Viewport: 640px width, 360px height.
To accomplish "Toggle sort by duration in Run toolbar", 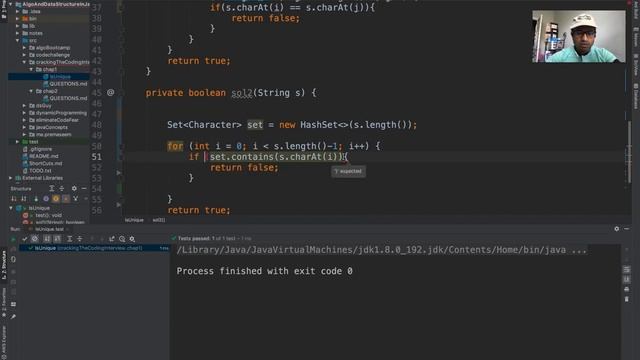I will point(57,239).
